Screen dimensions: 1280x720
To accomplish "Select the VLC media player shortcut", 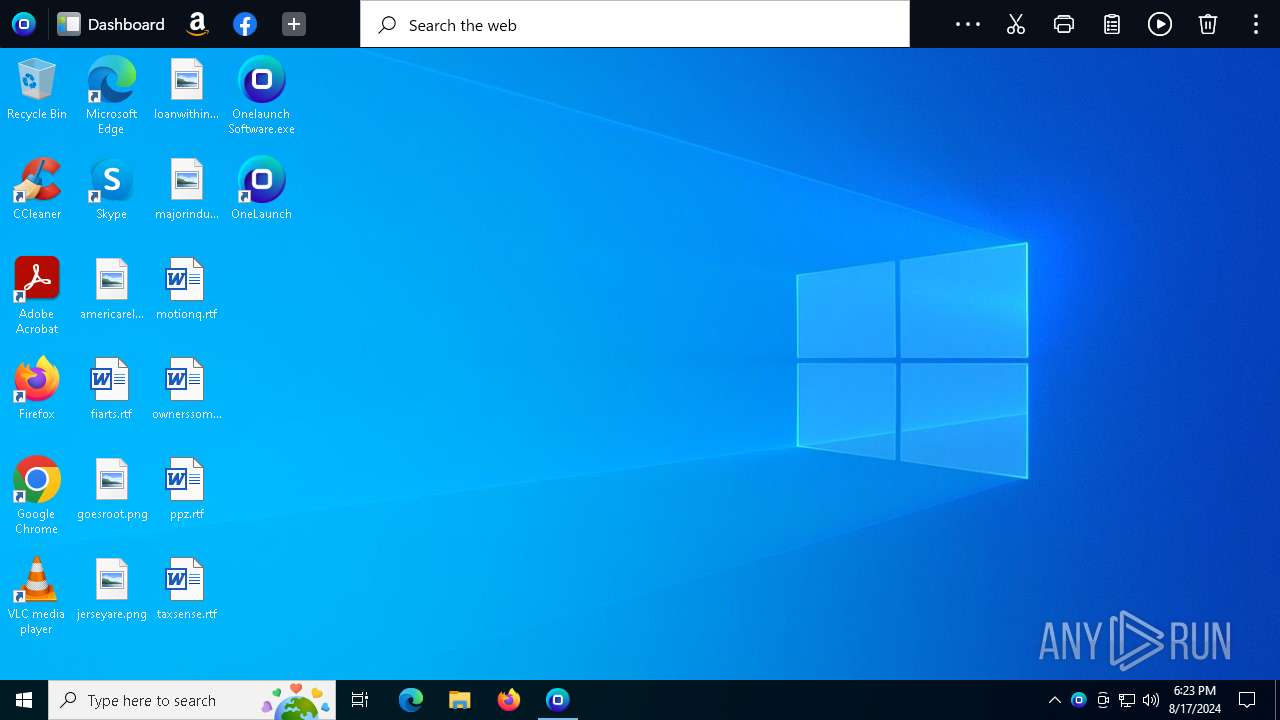I will (37, 596).
